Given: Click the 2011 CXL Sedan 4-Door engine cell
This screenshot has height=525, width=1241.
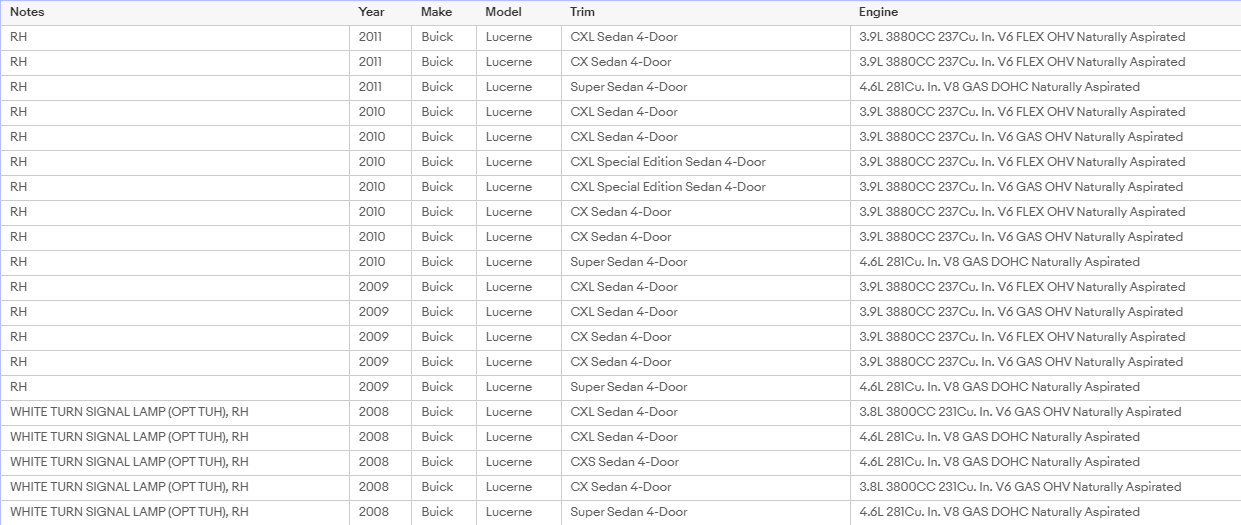Looking at the screenshot, I should pyautogui.click(x=1046, y=37).
